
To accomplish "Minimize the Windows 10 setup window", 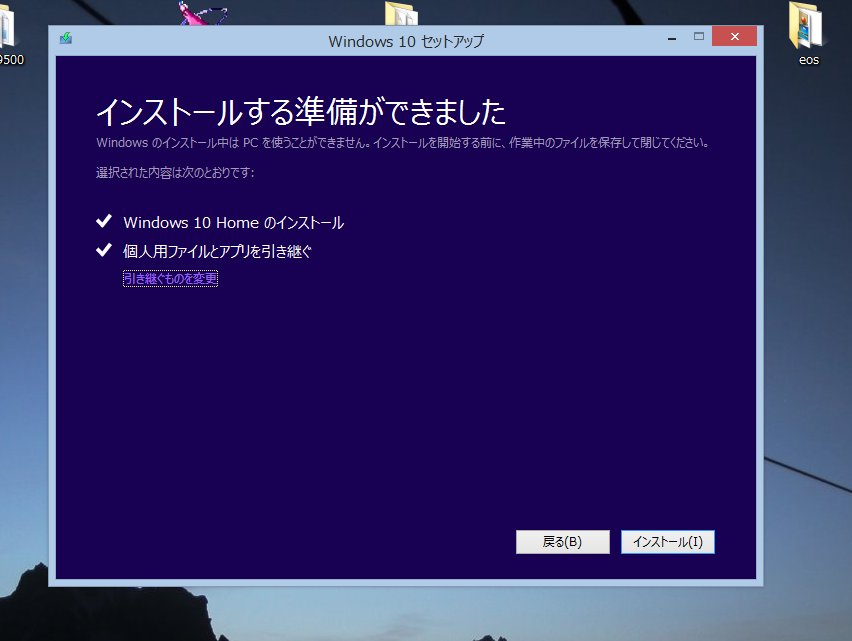I will (x=669, y=37).
